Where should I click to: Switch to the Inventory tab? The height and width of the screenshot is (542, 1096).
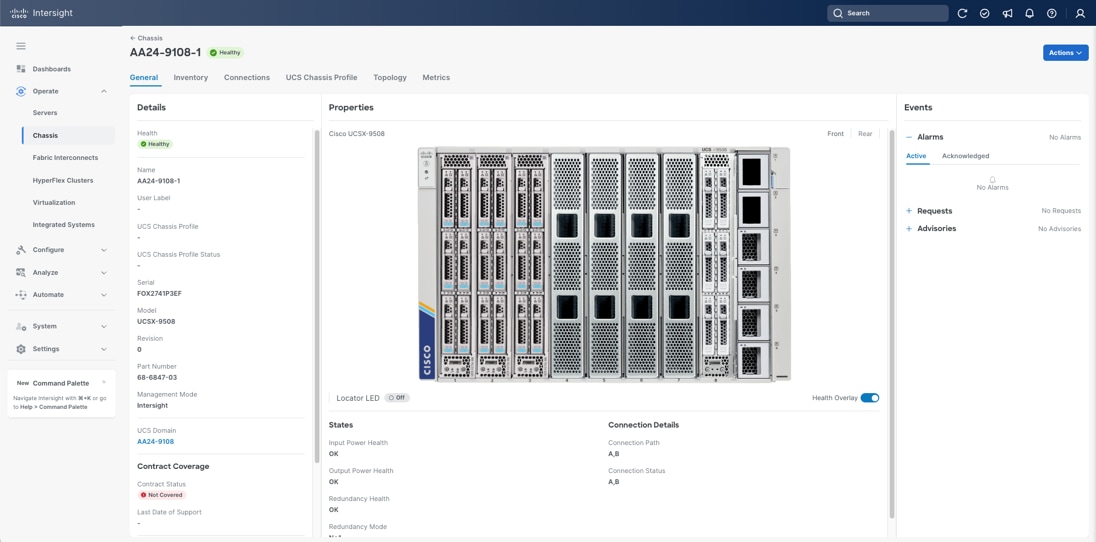[x=191, y=78]
